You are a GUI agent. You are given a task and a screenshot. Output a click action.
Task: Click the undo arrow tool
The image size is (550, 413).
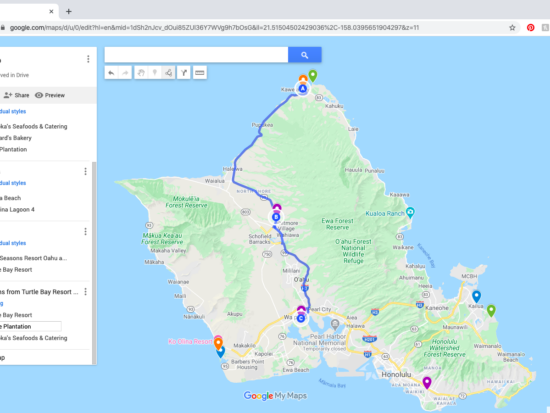click(111, 73)
